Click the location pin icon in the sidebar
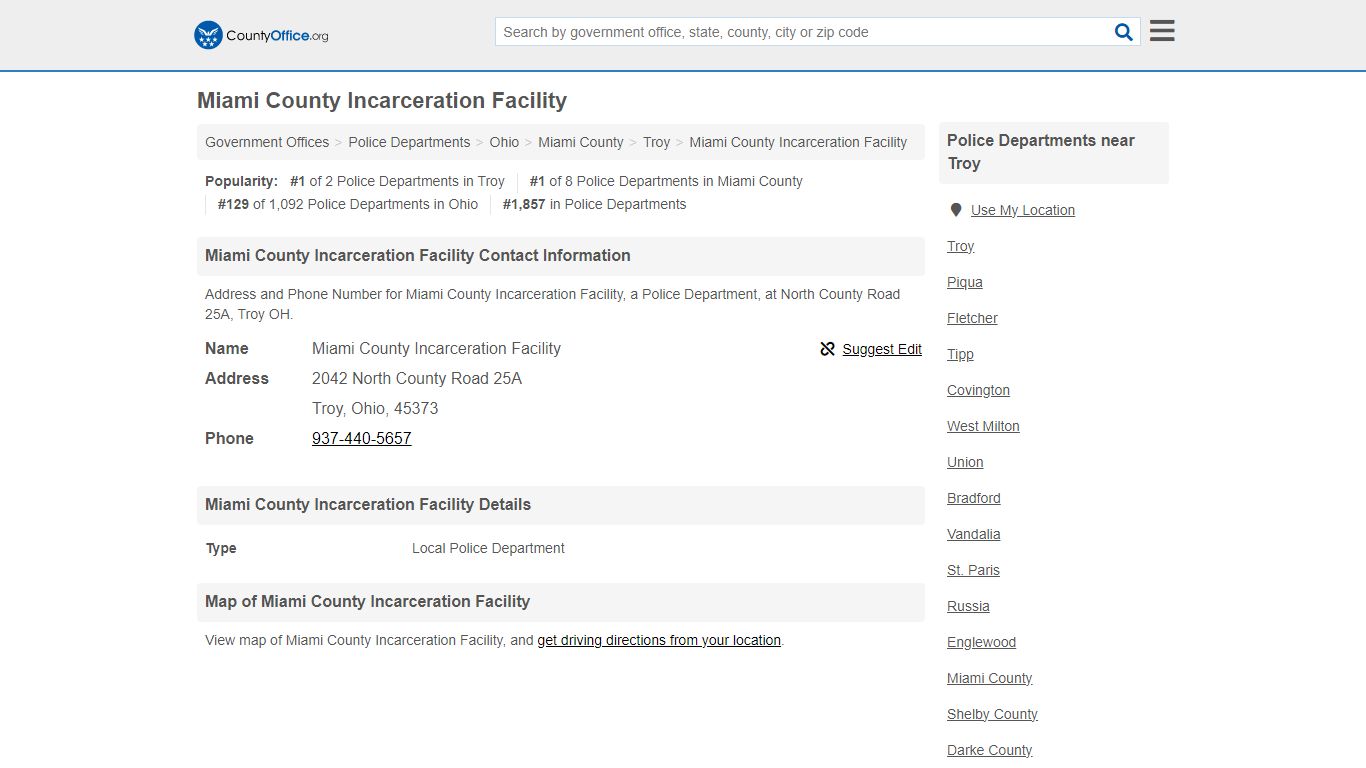1366x768 pixels. coord(956,210)
